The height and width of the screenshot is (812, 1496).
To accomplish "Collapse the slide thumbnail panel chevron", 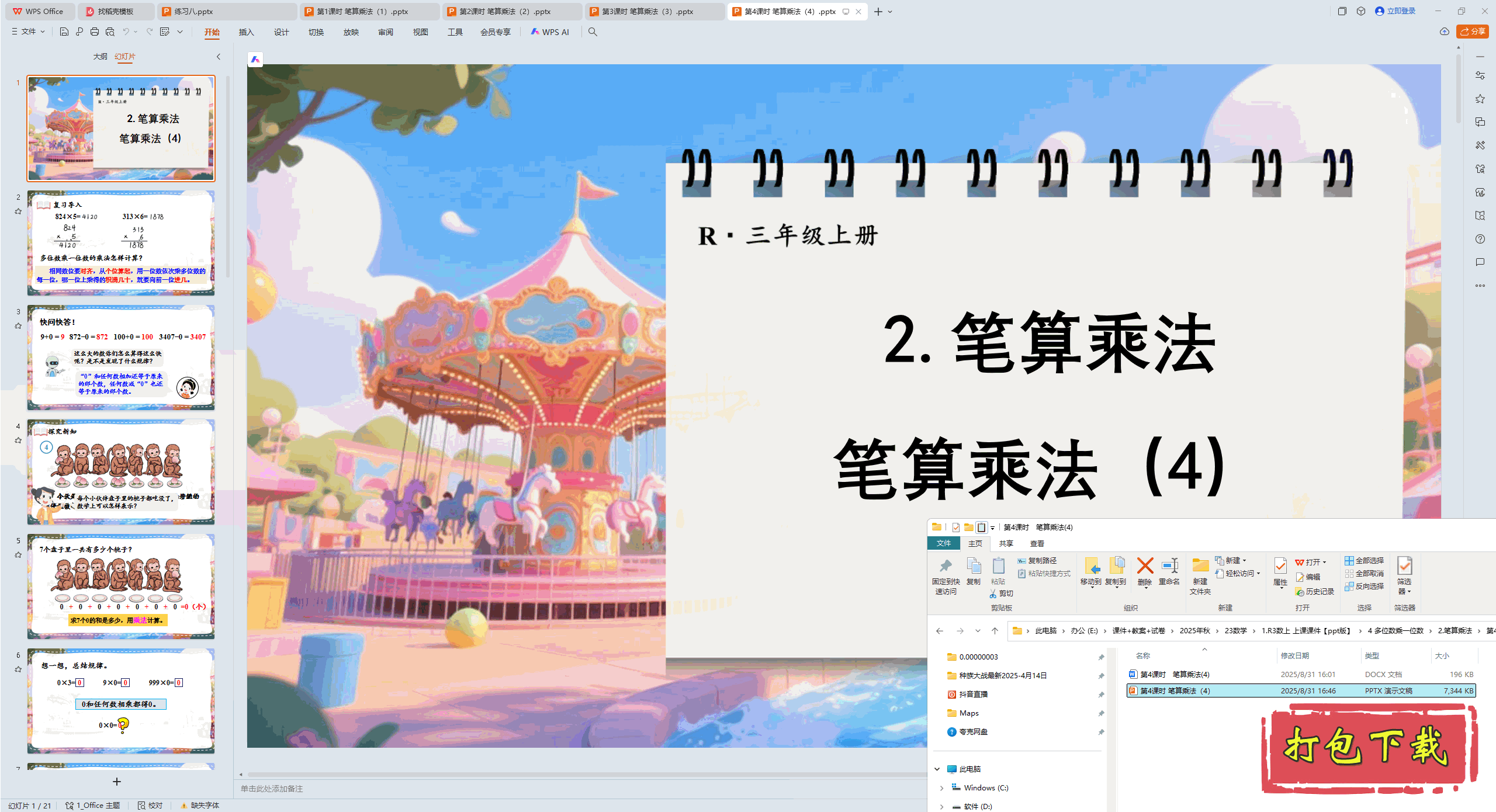I will point(219,57).
